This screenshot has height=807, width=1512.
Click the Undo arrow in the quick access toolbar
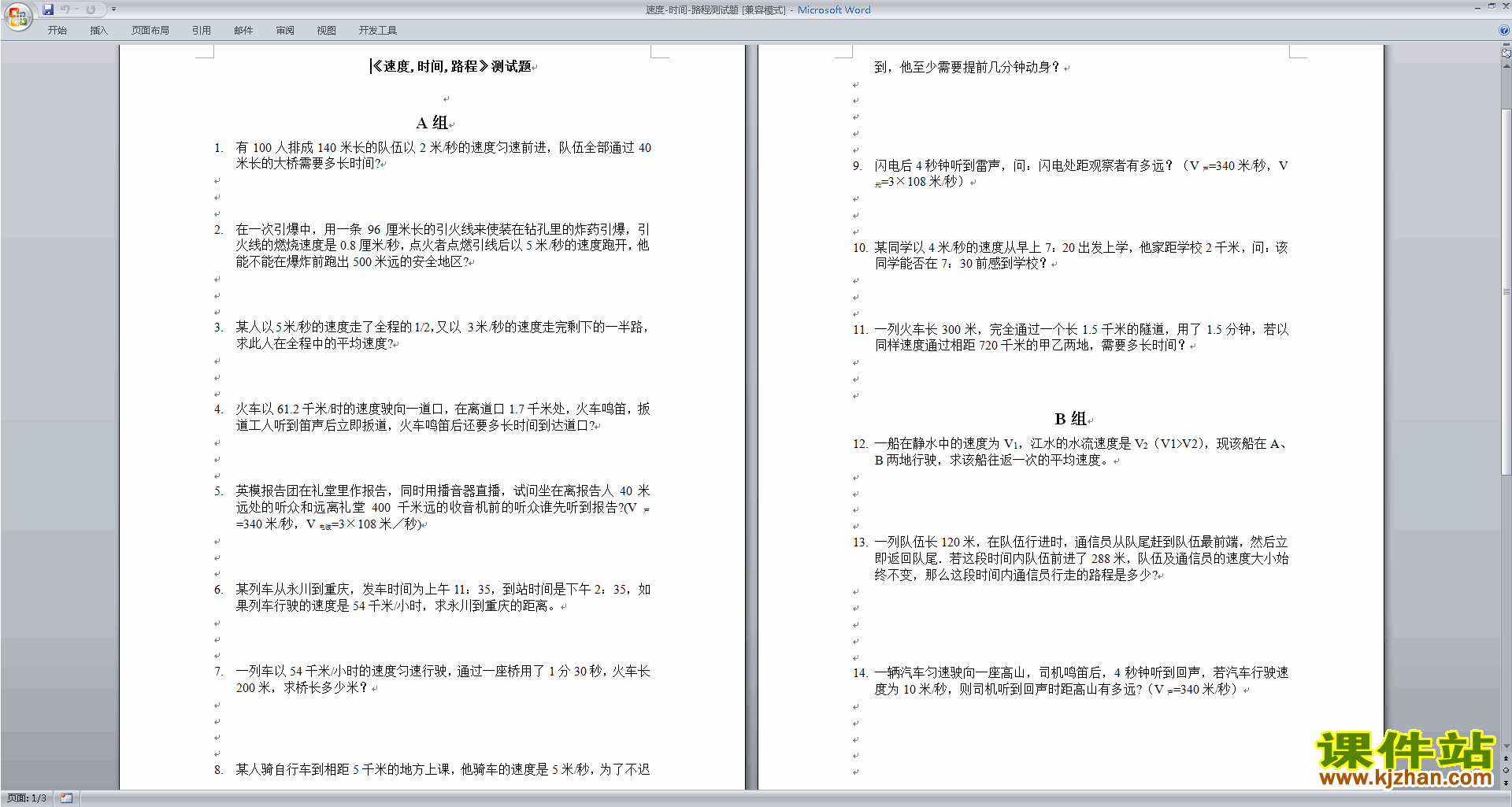65,9
